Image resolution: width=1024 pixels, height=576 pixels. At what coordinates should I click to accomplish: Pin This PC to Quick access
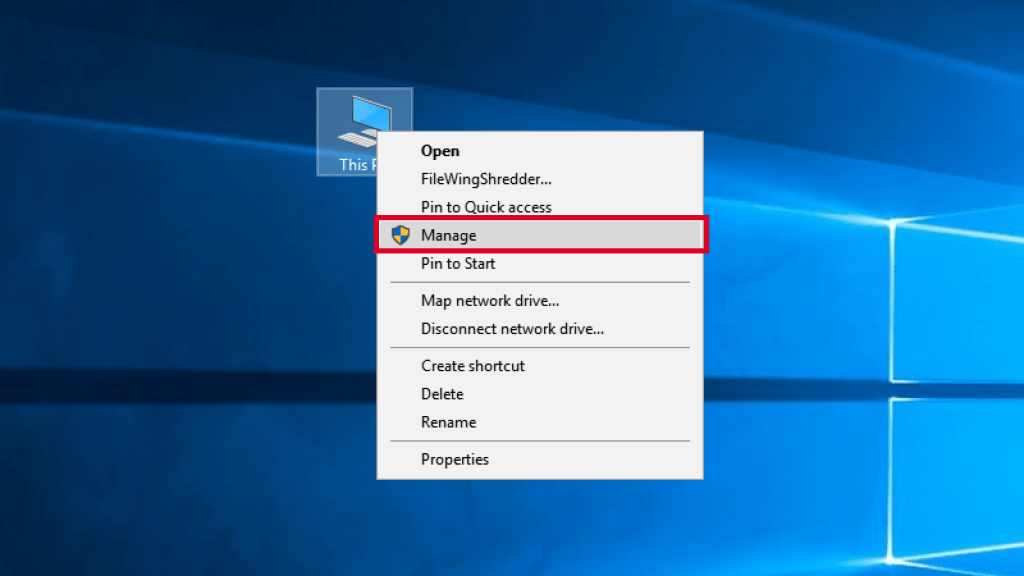[486, 207]
